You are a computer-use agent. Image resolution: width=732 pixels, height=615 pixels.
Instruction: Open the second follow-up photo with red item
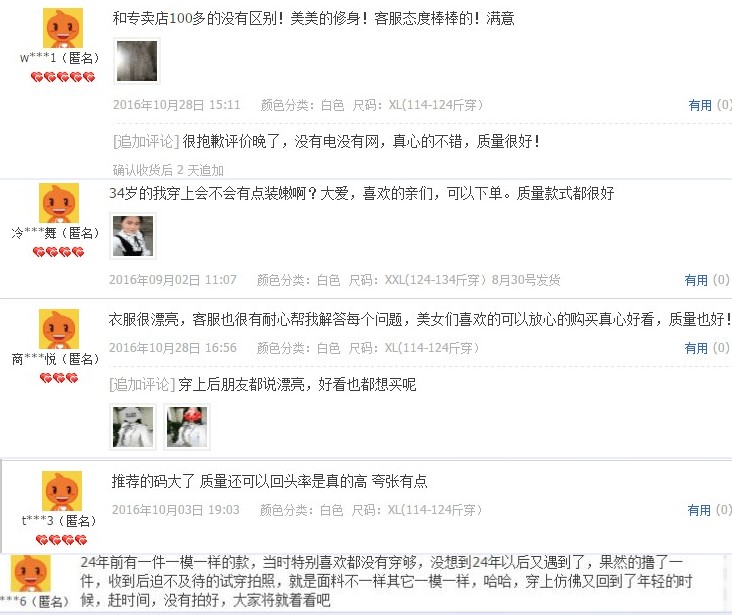coord(187,427)
